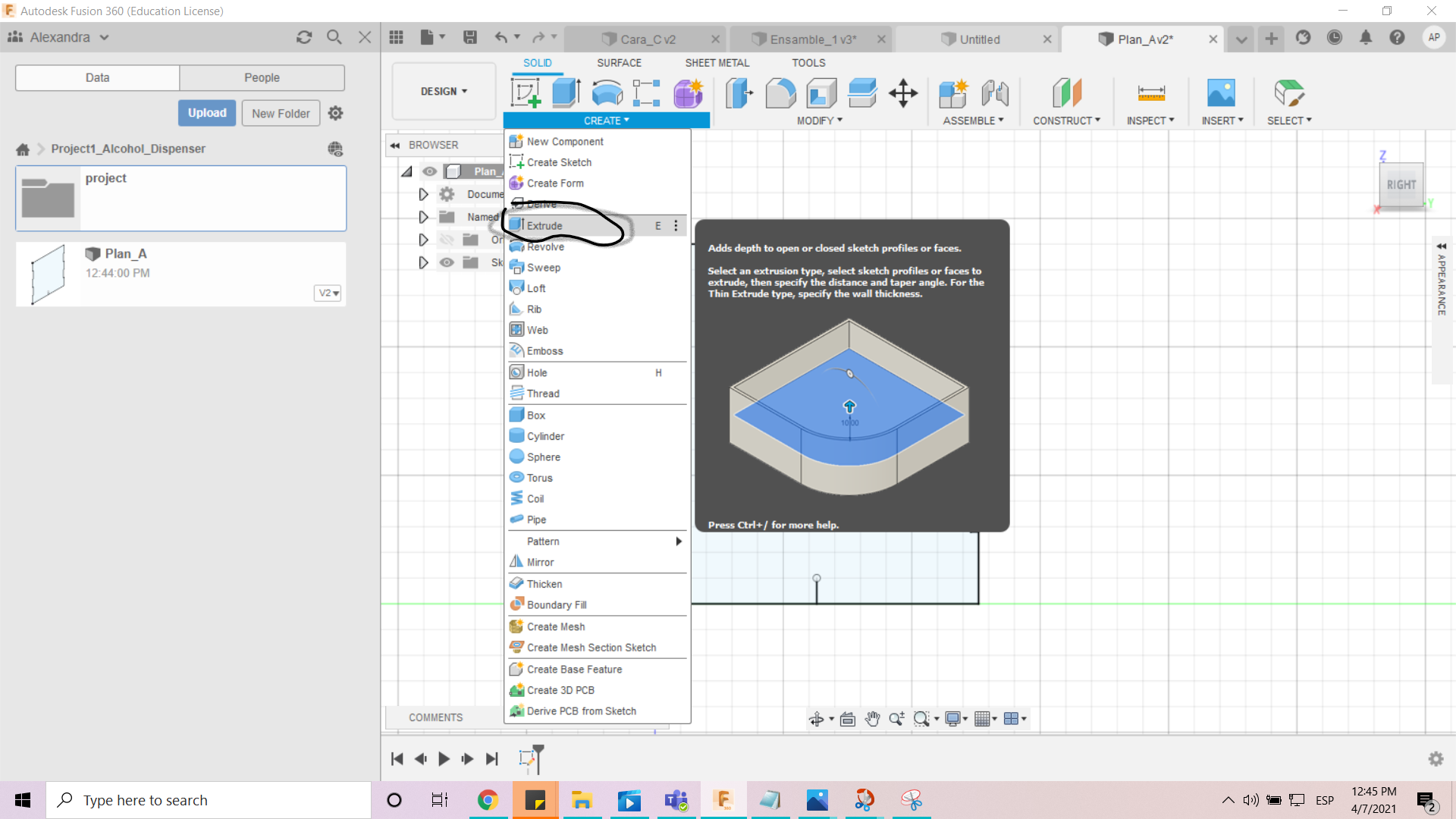Open the Insert image tool icon
This screenshot has width=1456, height=819.
(x=1221, y=93)
